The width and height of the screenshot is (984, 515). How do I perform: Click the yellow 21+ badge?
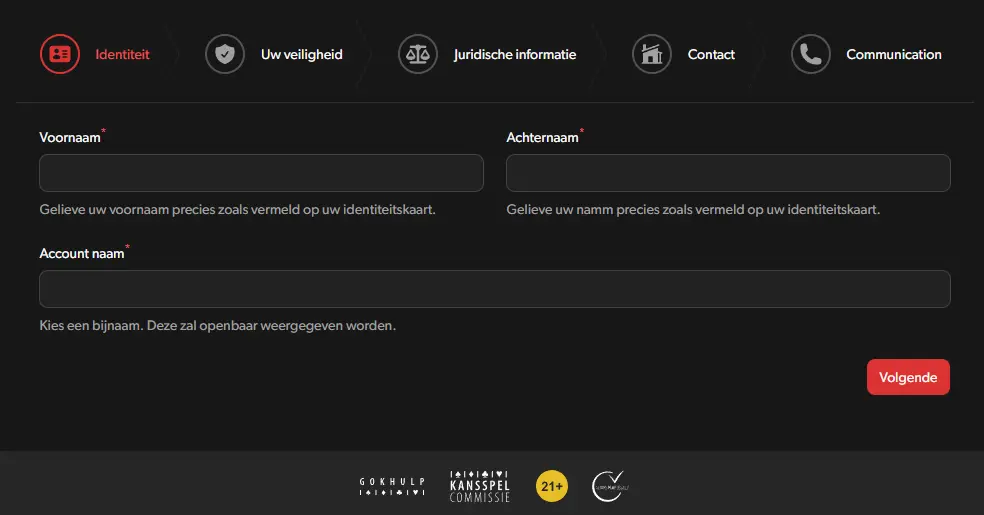coord(552,486)
